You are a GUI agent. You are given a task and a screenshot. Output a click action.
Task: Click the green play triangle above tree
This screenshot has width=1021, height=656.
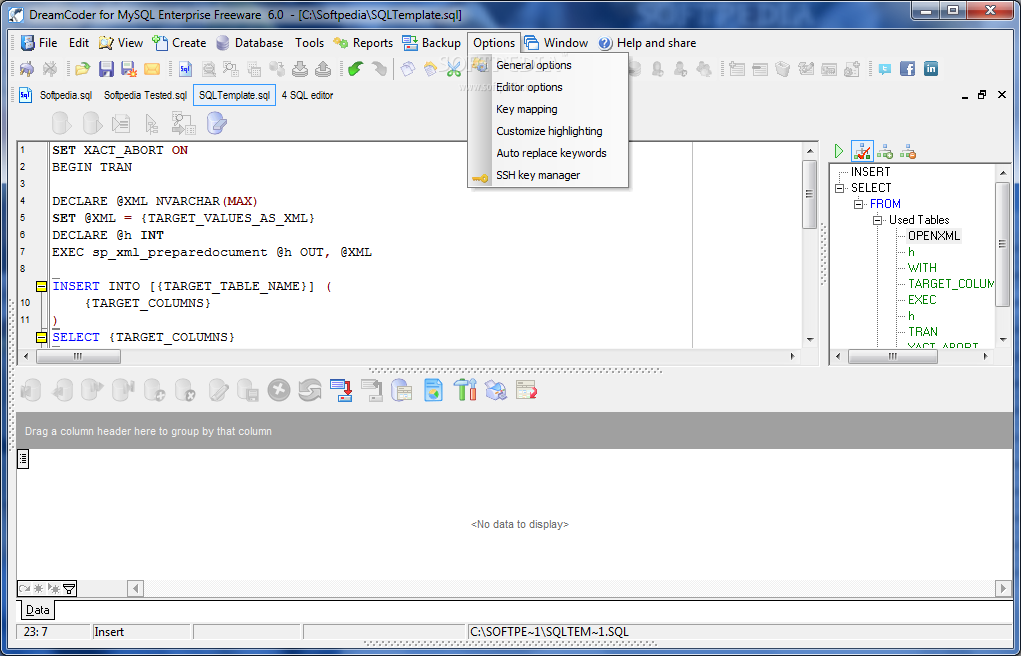click(839, 152)
